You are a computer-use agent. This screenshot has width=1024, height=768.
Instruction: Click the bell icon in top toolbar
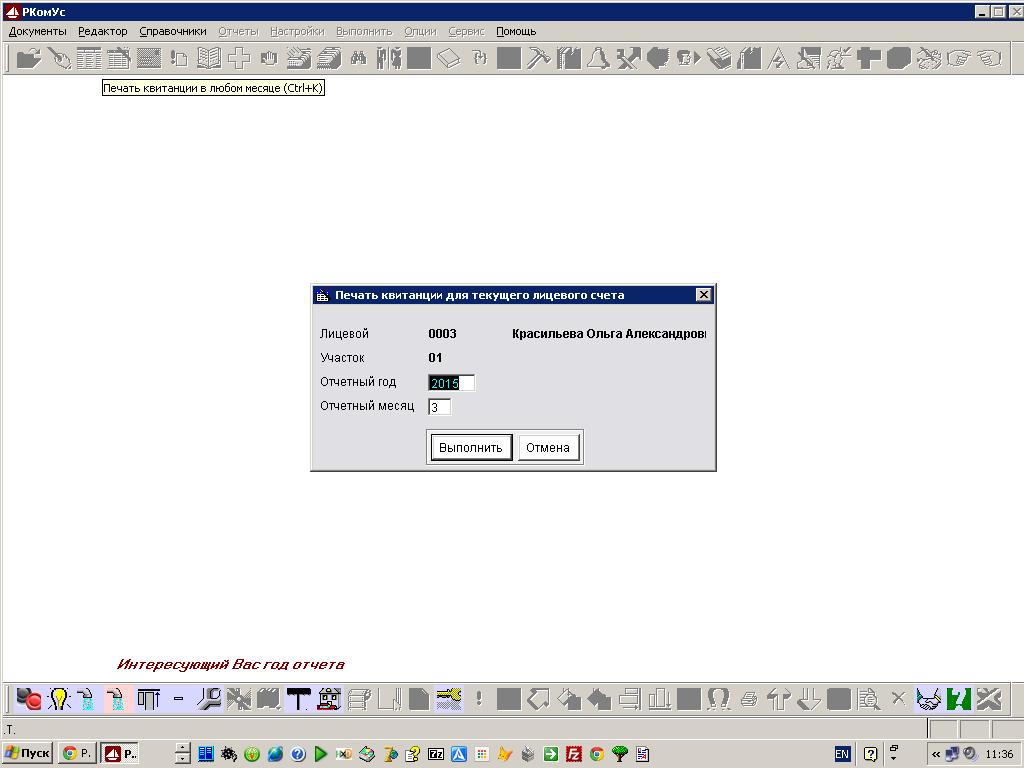point(598,58)
